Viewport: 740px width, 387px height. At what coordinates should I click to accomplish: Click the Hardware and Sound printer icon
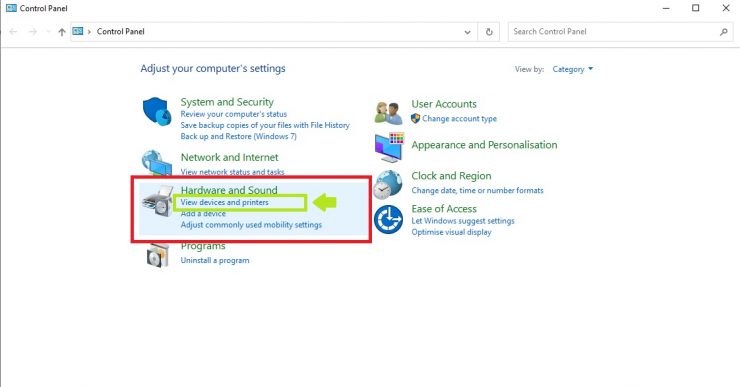click(x=158, y=202)
